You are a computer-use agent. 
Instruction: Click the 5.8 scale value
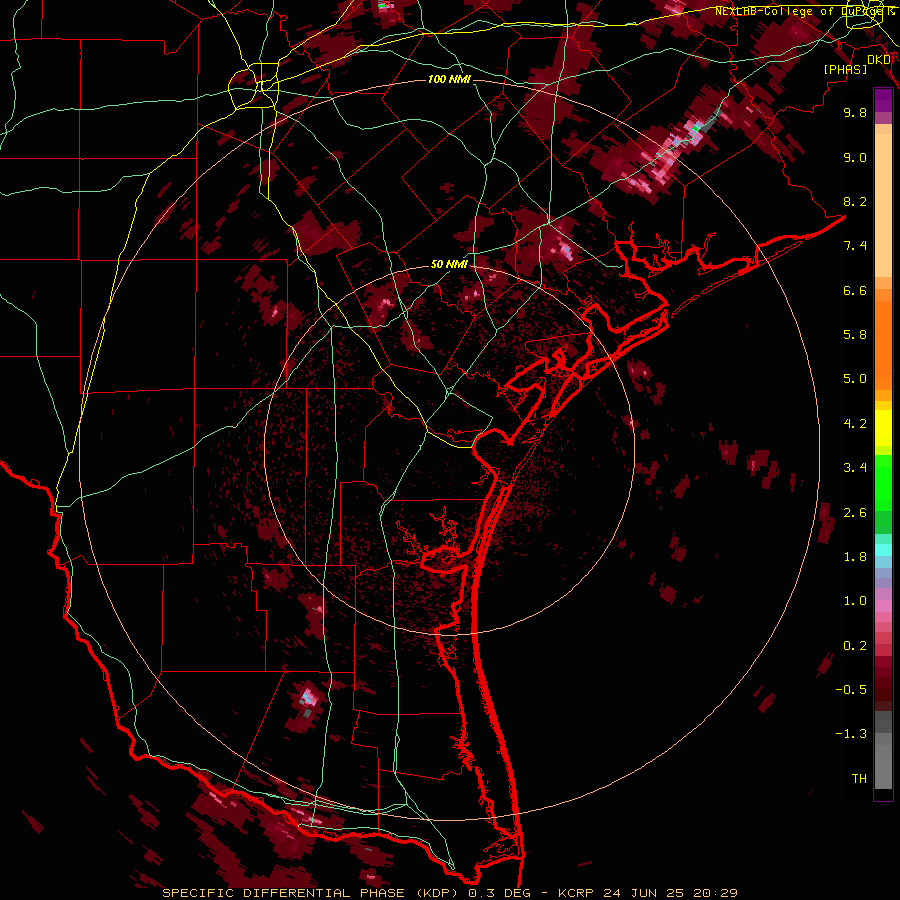click(x=855, y=335)
